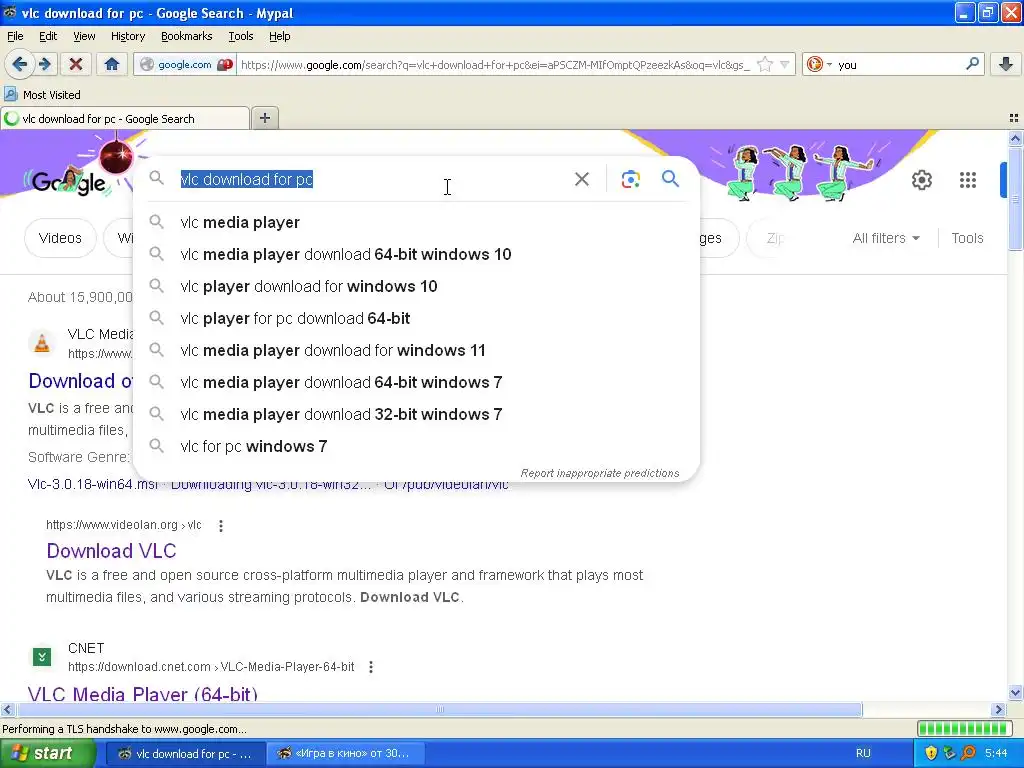Viewport: 1024px width, 768px height.
Task: Click the taskbar clock 5:44
Action: [x=996, y=753]
